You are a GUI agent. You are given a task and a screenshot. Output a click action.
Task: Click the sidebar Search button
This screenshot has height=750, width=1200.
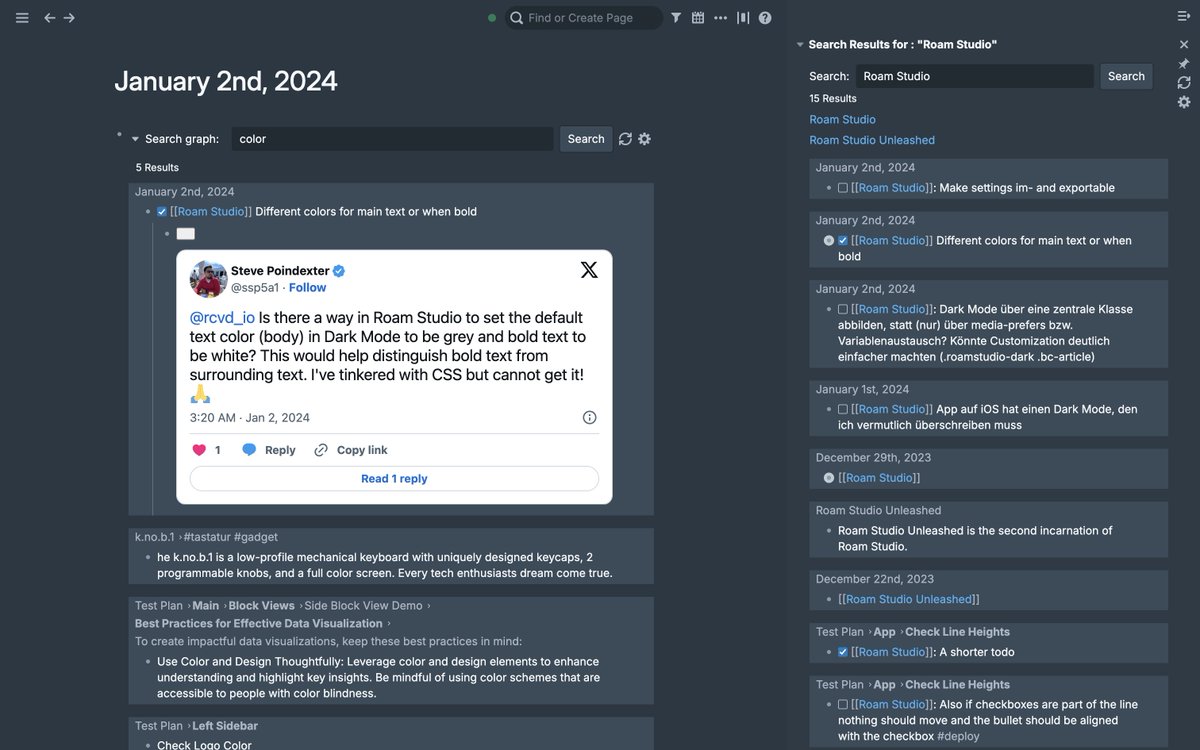coord(1126,76)
